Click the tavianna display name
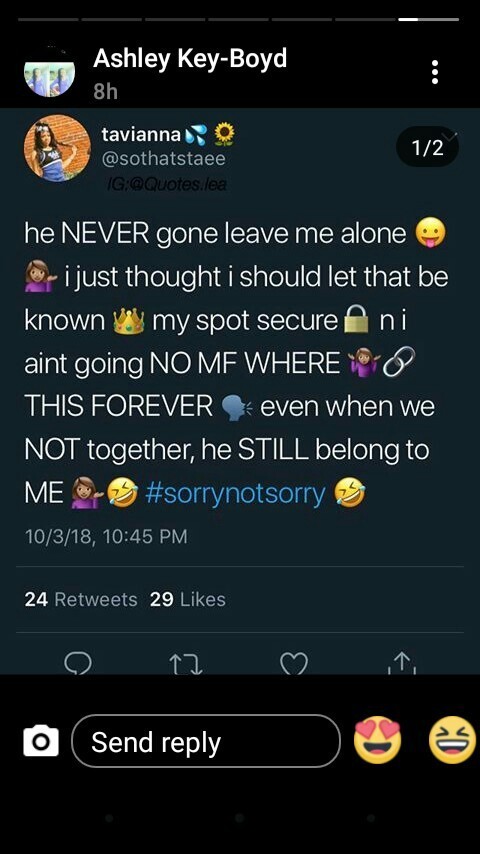Image resolution: width=480 pixels, height=854 pixels. tap(141, 135)
